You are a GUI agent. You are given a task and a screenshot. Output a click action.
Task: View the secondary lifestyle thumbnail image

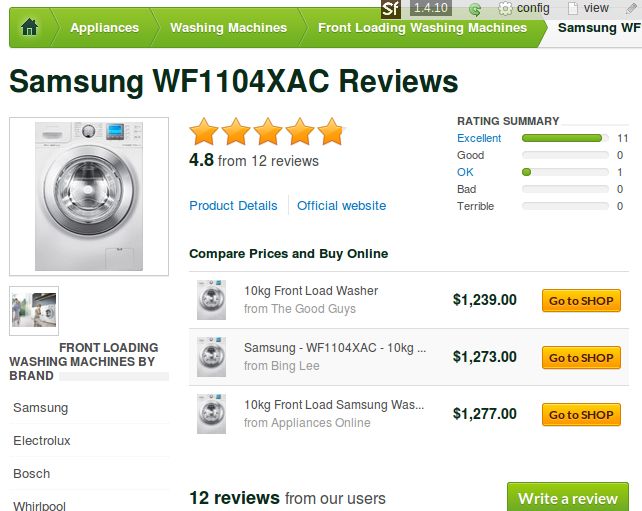(34, 311)
